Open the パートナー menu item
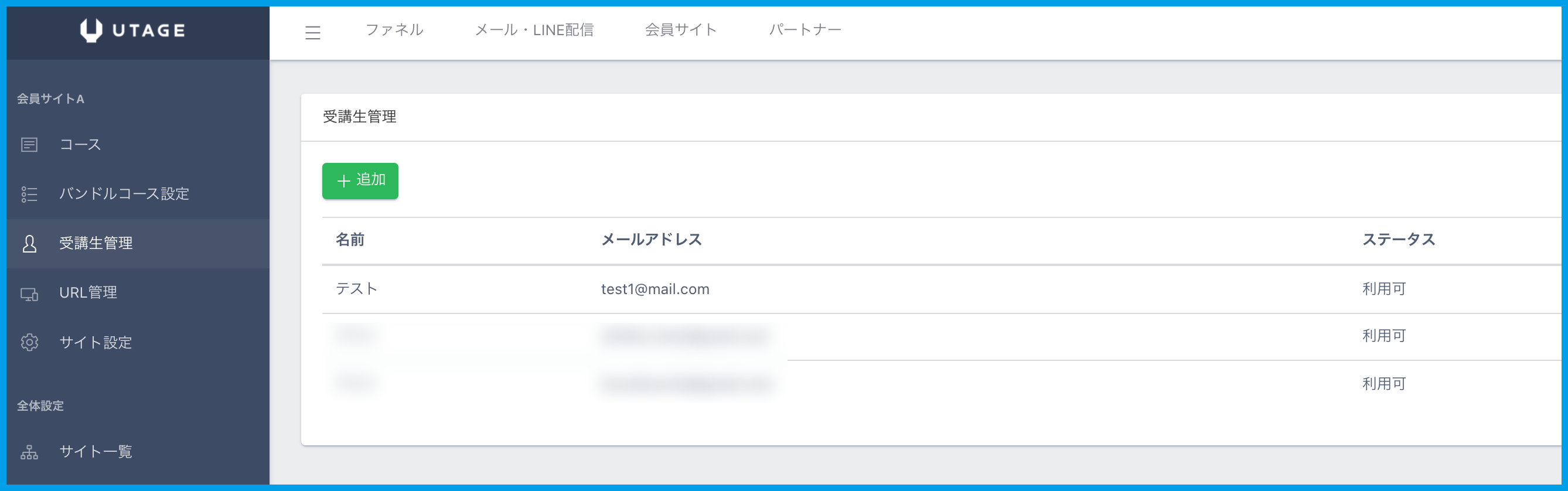 805,30
